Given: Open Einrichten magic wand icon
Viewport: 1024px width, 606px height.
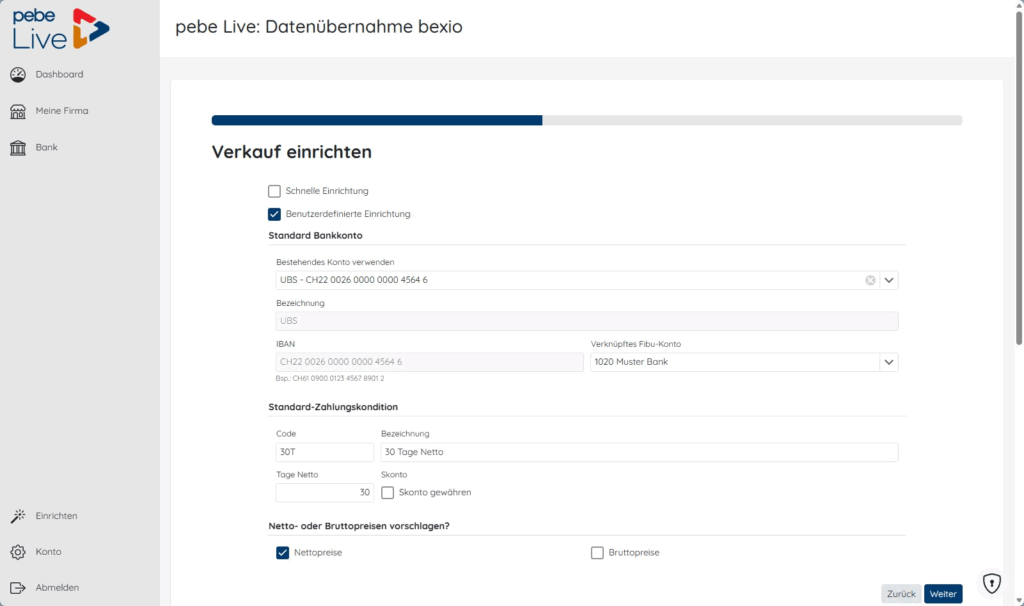Looking at the screenshot, I should [18, 516].
